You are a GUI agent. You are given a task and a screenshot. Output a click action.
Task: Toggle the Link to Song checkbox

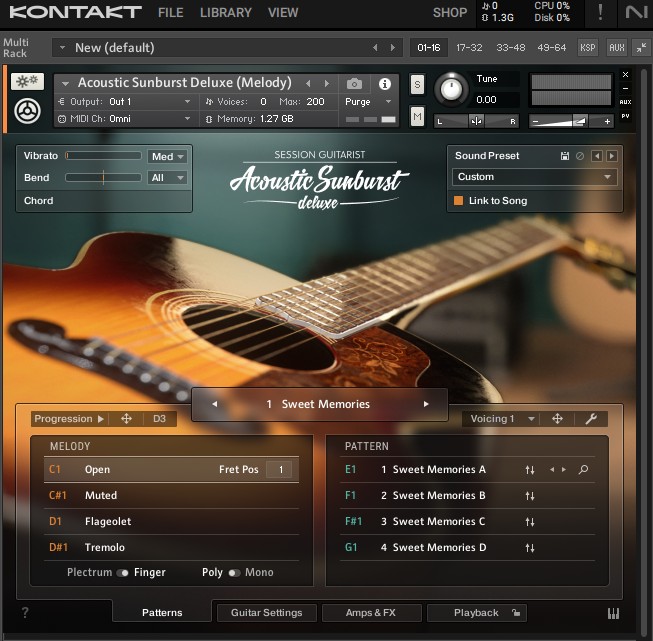[458, 201]
